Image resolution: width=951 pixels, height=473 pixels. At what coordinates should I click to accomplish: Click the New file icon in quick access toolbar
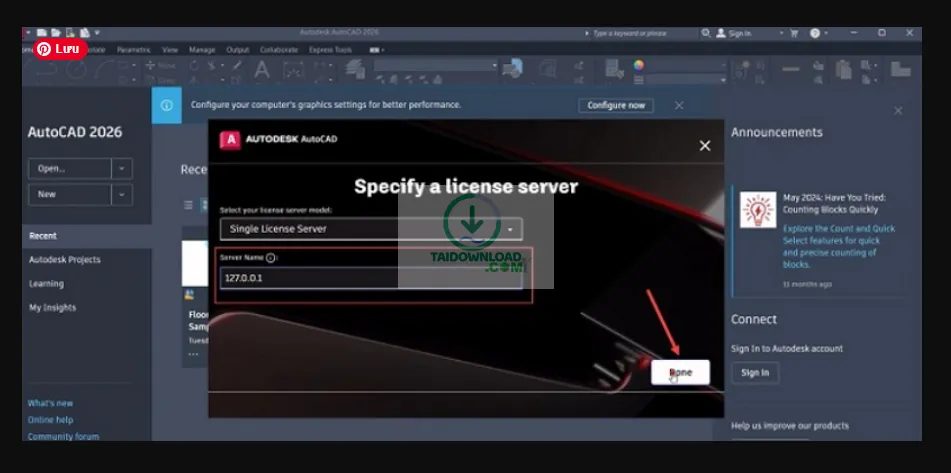click(x=41, y=33)
